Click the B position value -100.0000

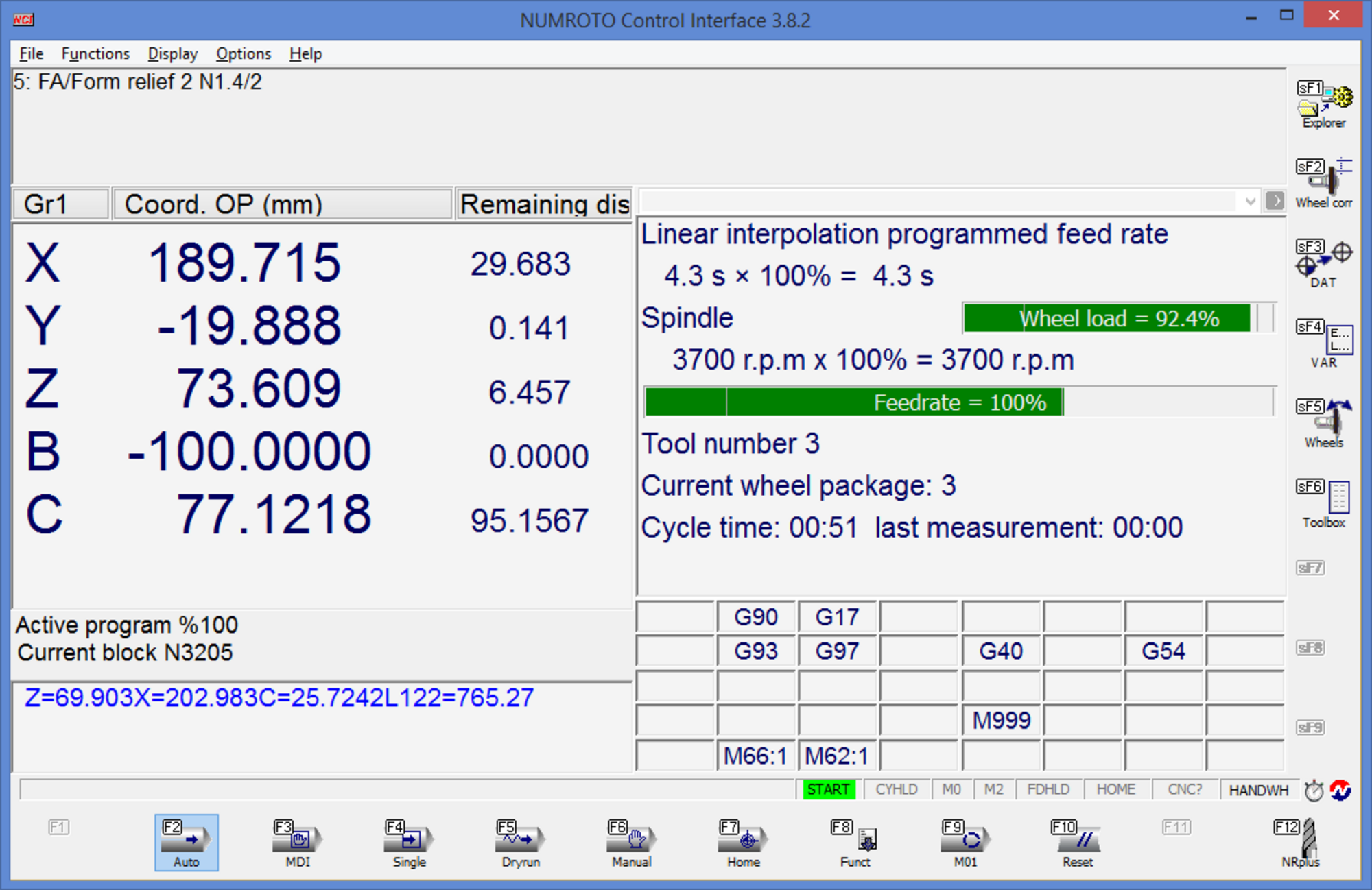coord(250,452)
